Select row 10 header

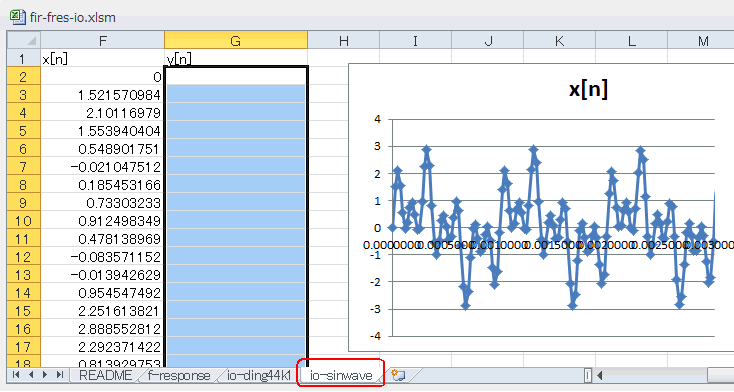coord(24,221)
